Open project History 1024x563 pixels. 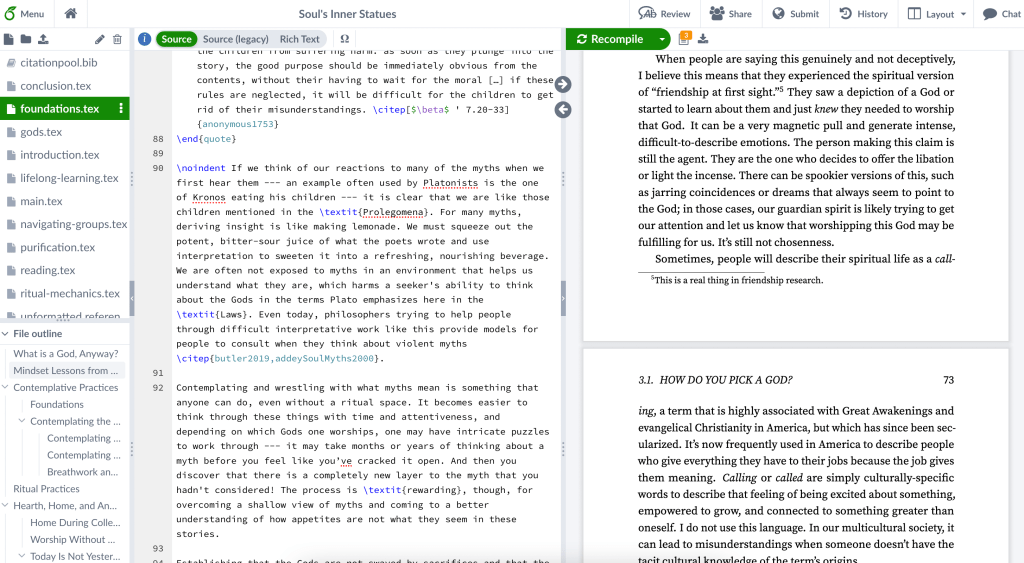click(863, 14)
